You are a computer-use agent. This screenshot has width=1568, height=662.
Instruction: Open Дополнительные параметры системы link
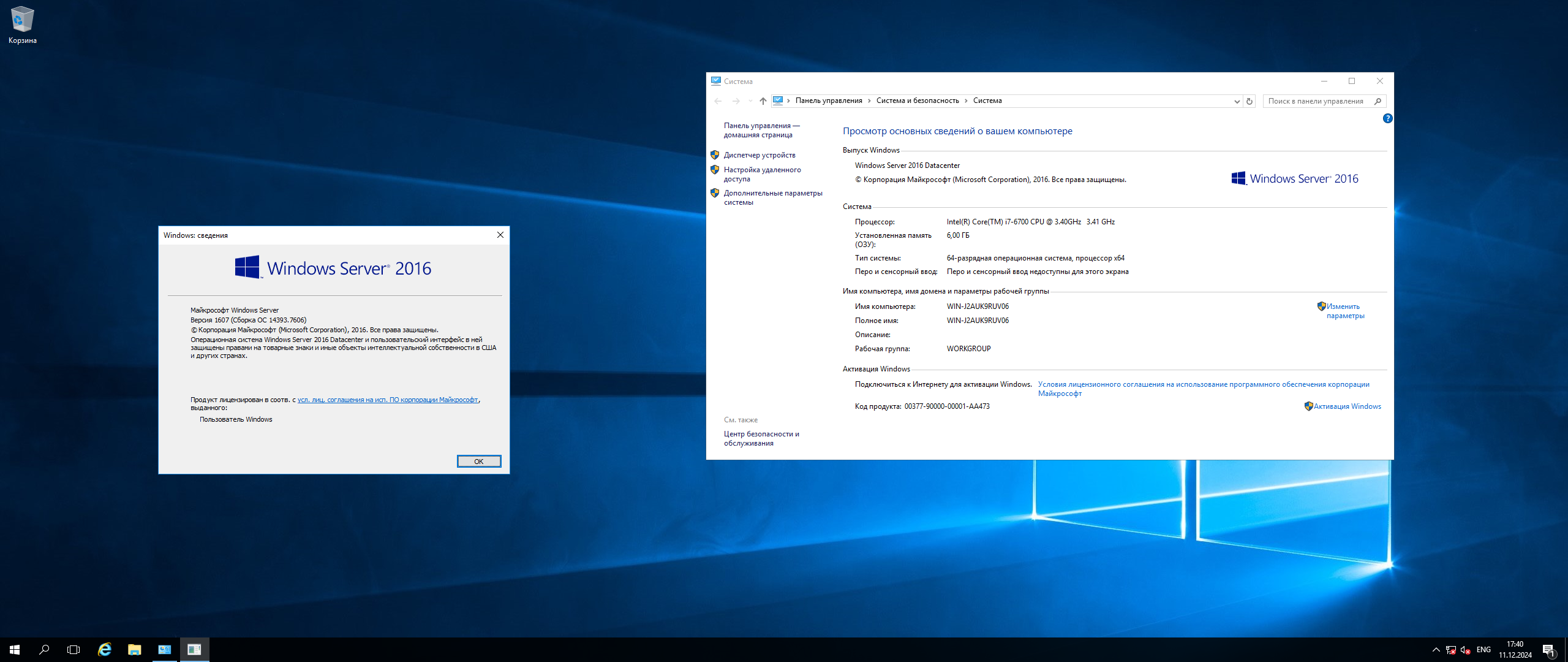(773, 197)
